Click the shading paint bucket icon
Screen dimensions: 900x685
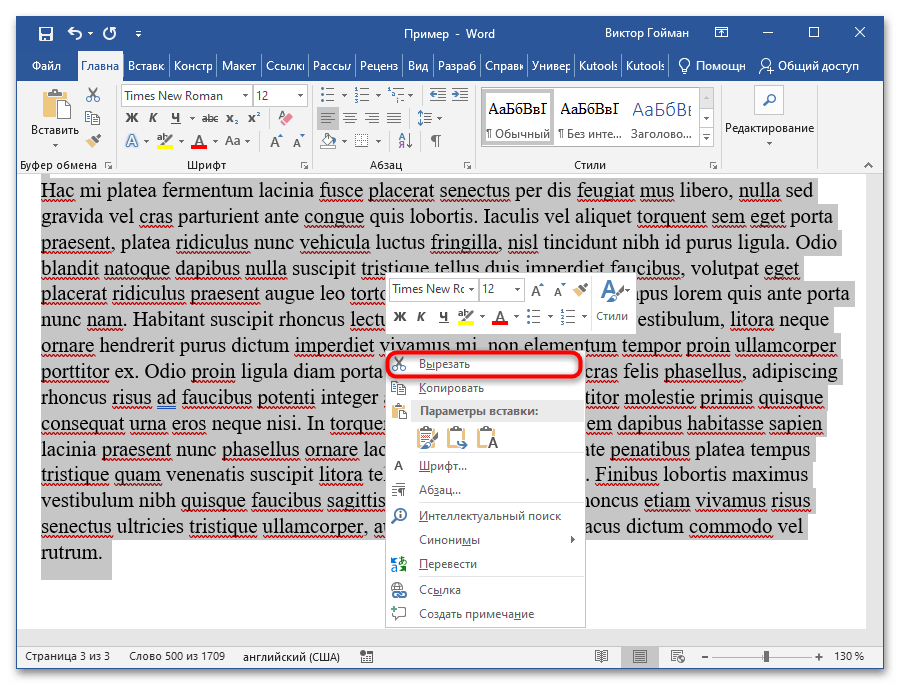[x=328, y=141]
